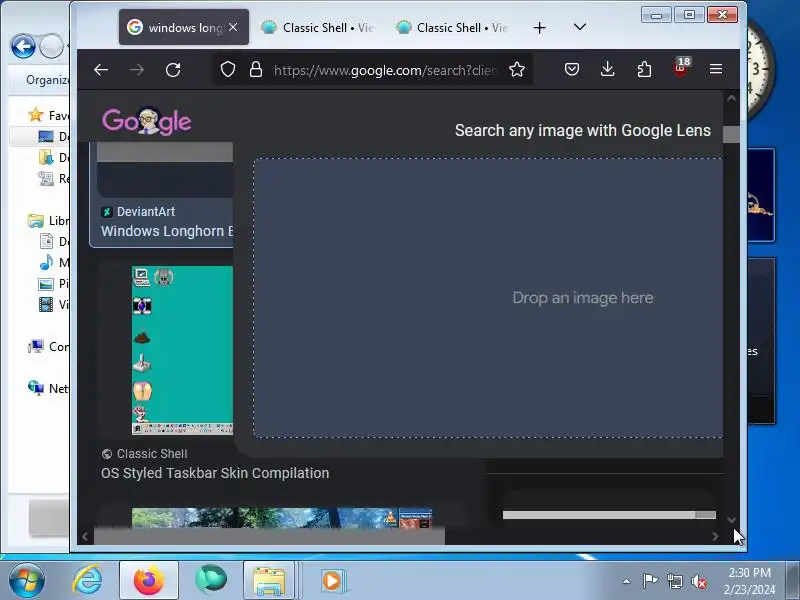Viewport: 800px width, 600px height.
Task: Select the Videos library in Explorer
Action: click(x=54, y=305)
